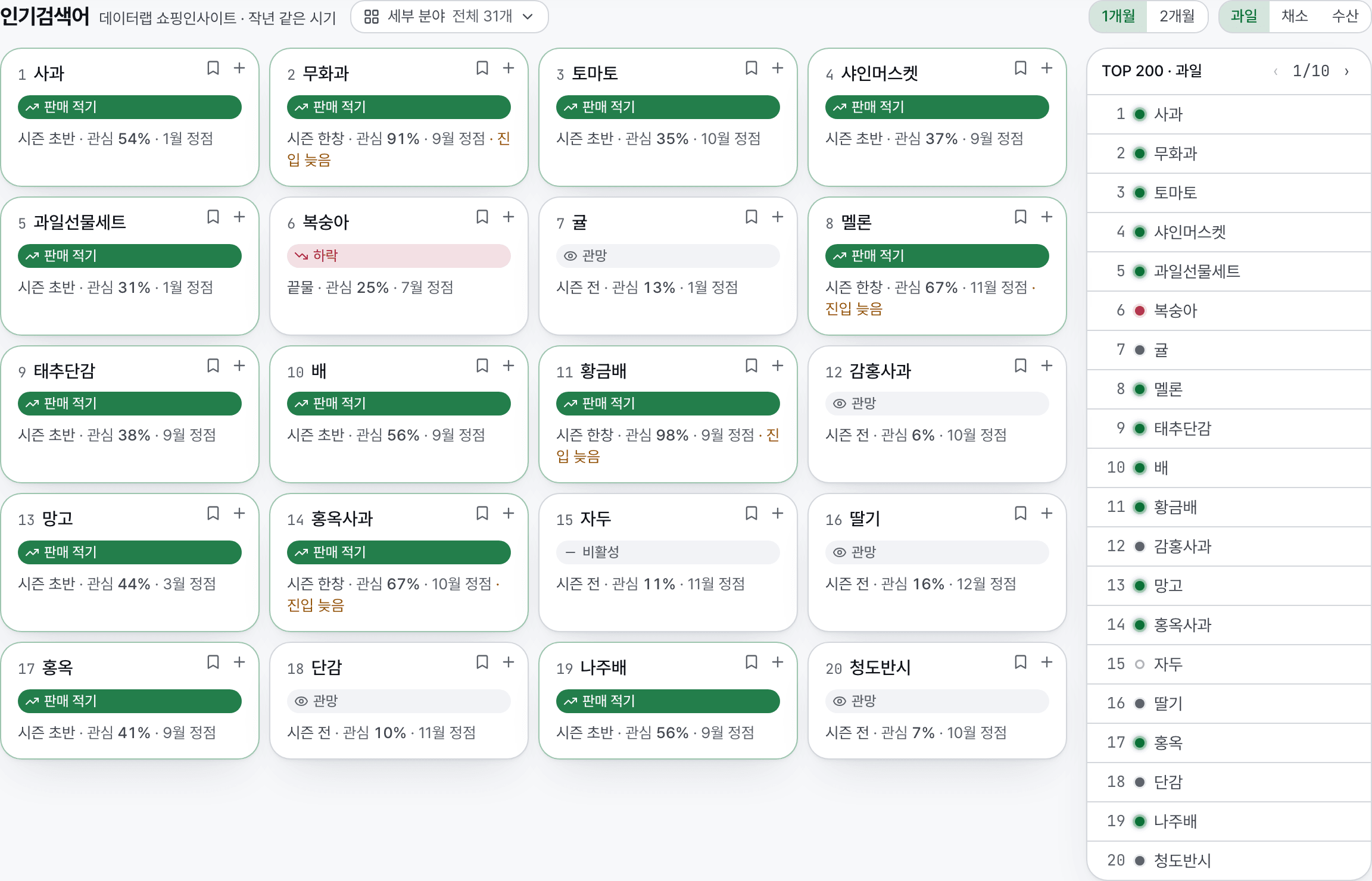
Task: Click the 1/10 page indicator
Action: (1311, 71)
